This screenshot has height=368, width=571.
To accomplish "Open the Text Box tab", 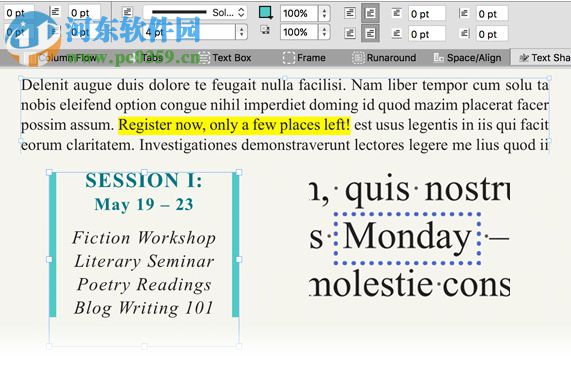I will click(225, 58).
